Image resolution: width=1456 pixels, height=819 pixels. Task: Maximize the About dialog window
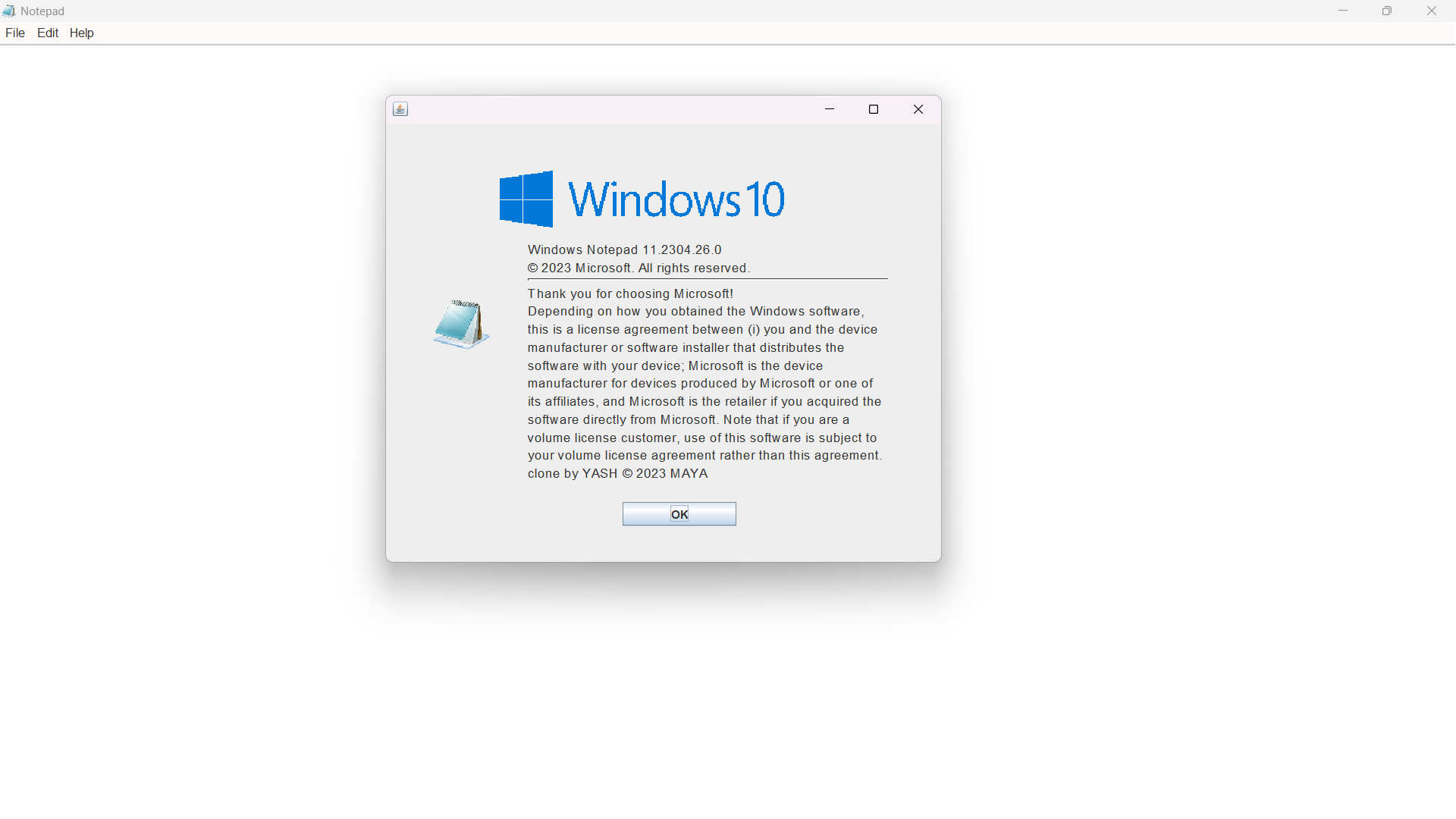coord(874,109)
